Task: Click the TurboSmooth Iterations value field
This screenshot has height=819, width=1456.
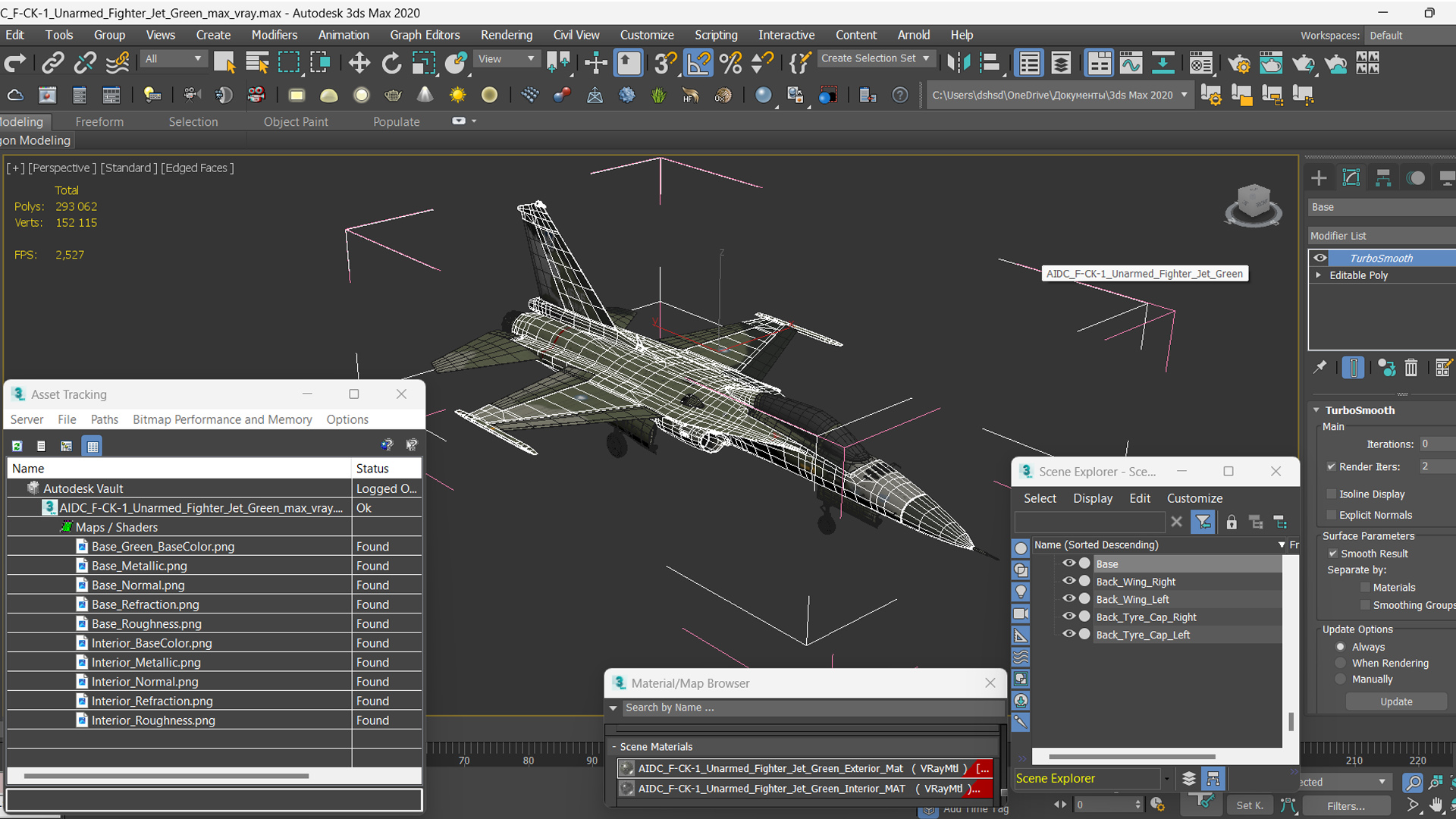Action: click(1437, 444)
